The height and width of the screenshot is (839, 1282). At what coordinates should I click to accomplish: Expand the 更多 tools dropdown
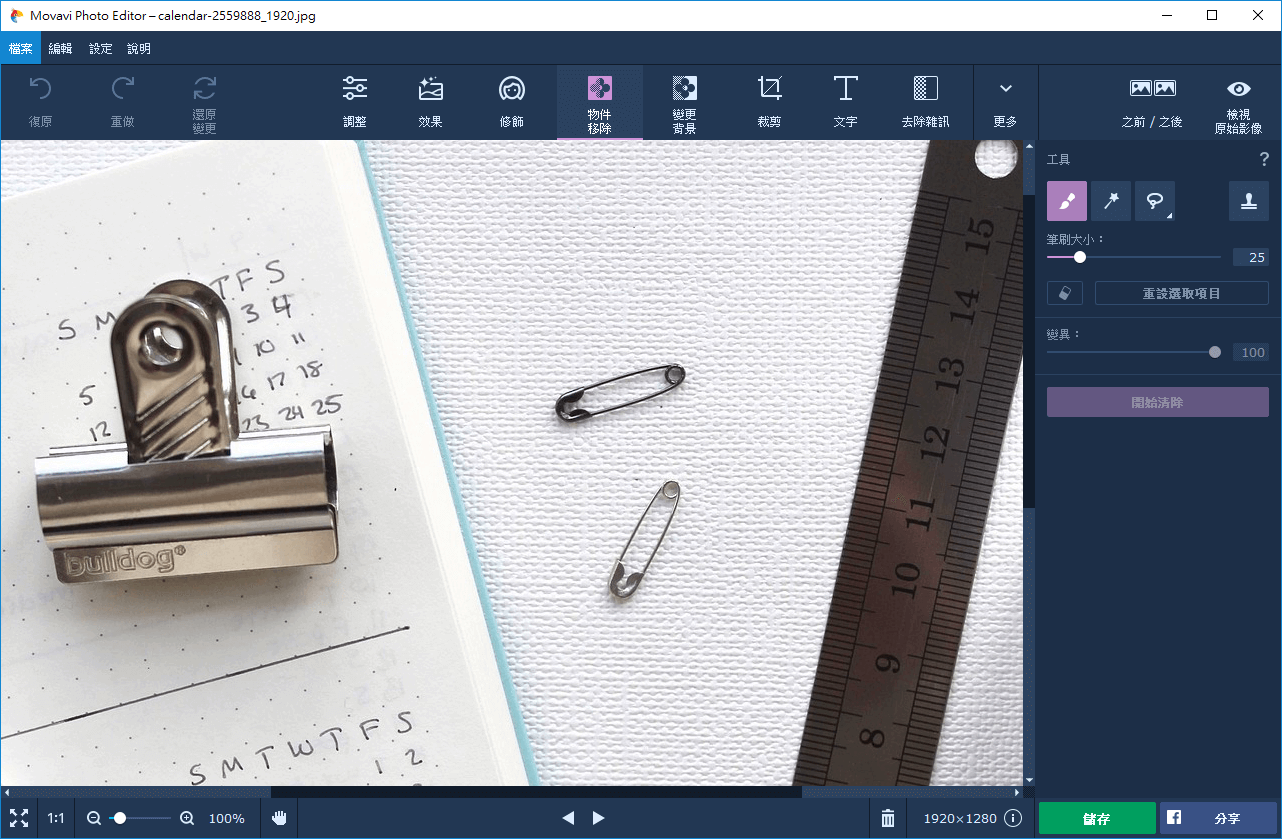coord(1005,102)
